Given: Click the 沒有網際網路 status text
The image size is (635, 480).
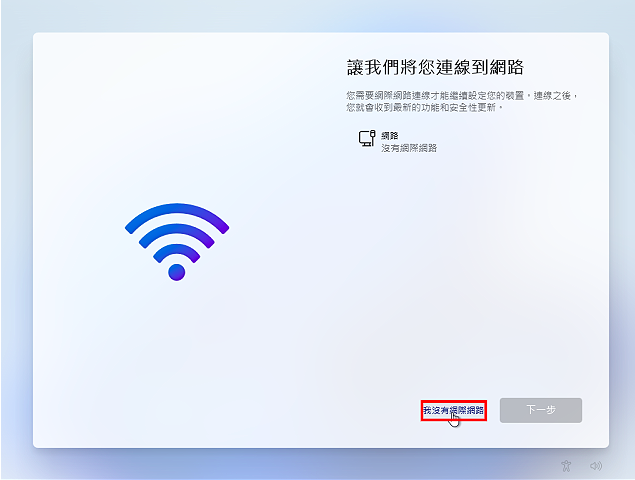Looking at the screenshot, I should tap(409, 148).
